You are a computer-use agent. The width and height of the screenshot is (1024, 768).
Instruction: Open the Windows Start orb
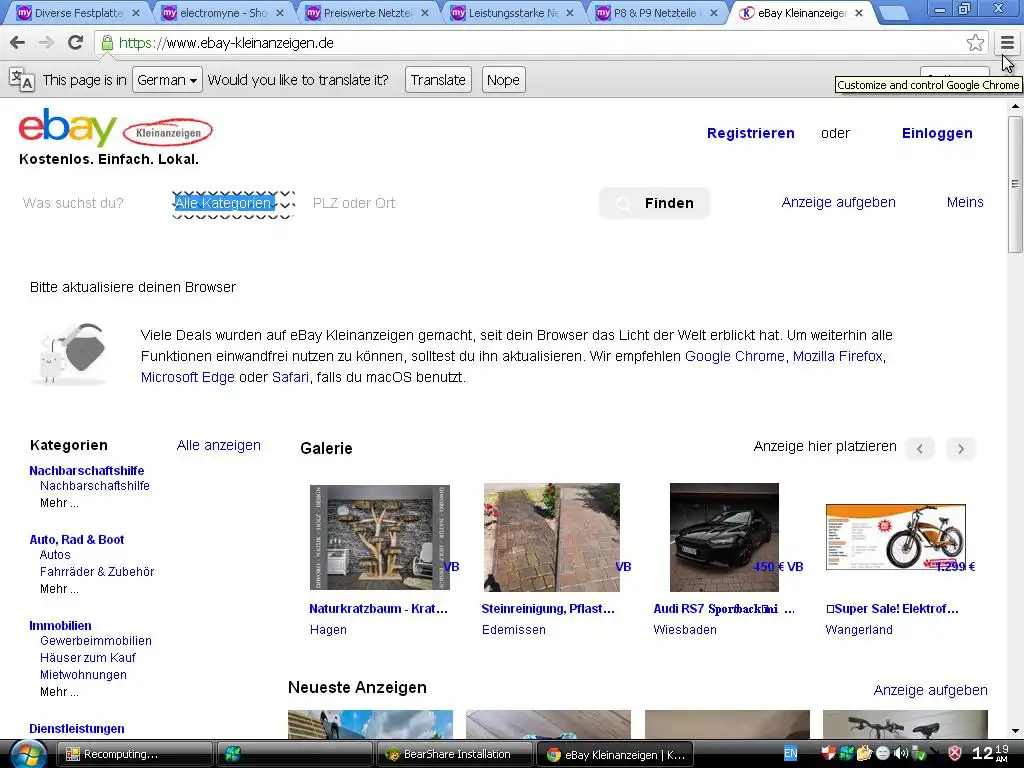coord(27,754)
